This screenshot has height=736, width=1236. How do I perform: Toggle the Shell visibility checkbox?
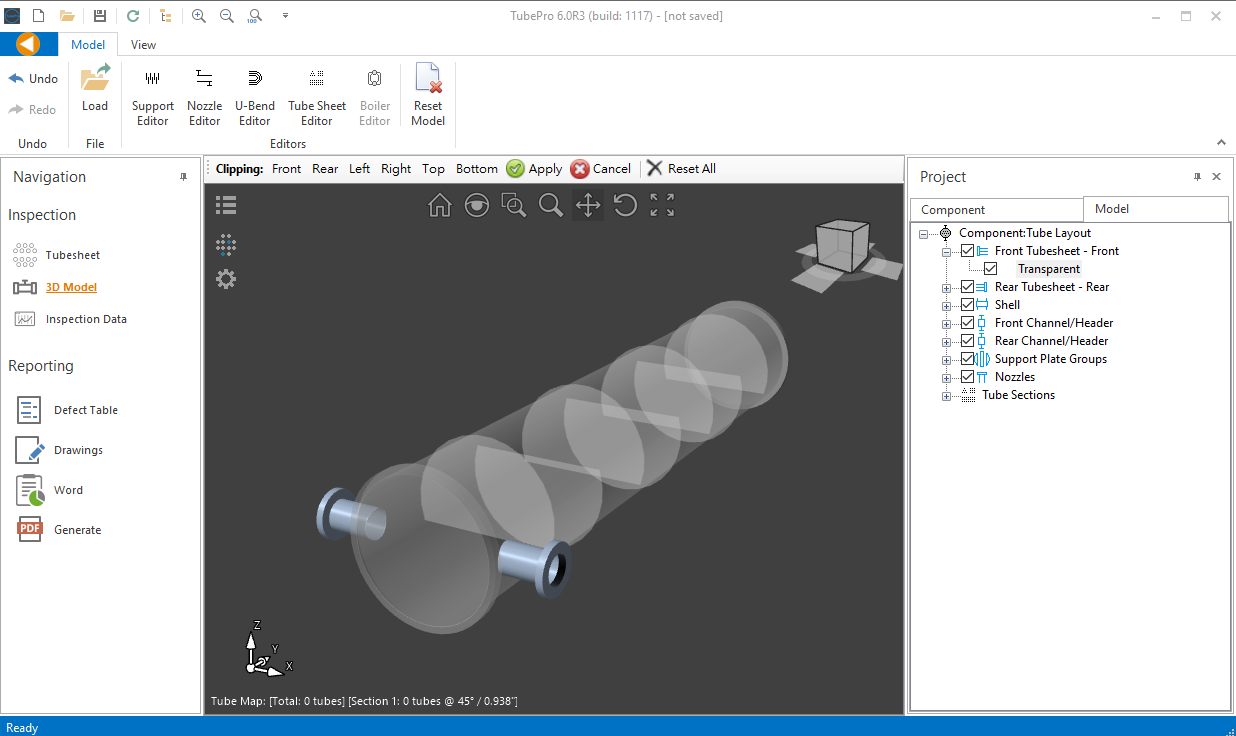click(967, 305)
